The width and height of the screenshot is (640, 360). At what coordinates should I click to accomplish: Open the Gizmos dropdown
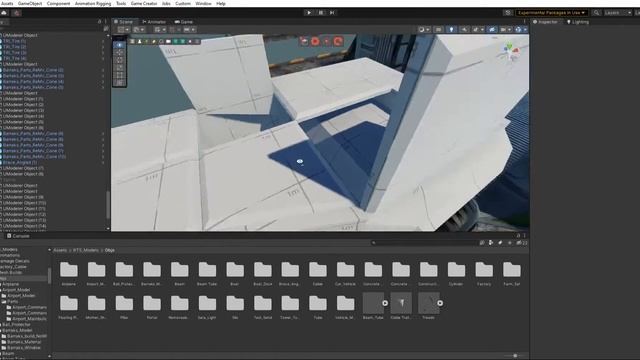click(520, 29)
